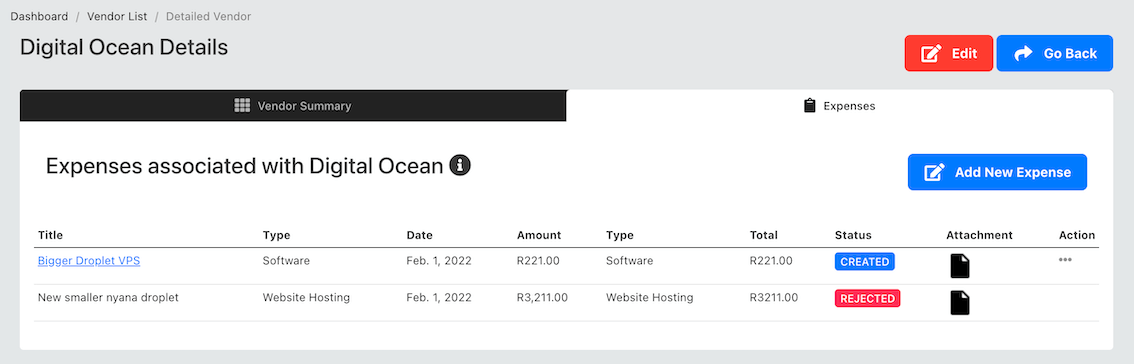Click the Title column header
The image size is (1134, 364).
pos(51,235)
